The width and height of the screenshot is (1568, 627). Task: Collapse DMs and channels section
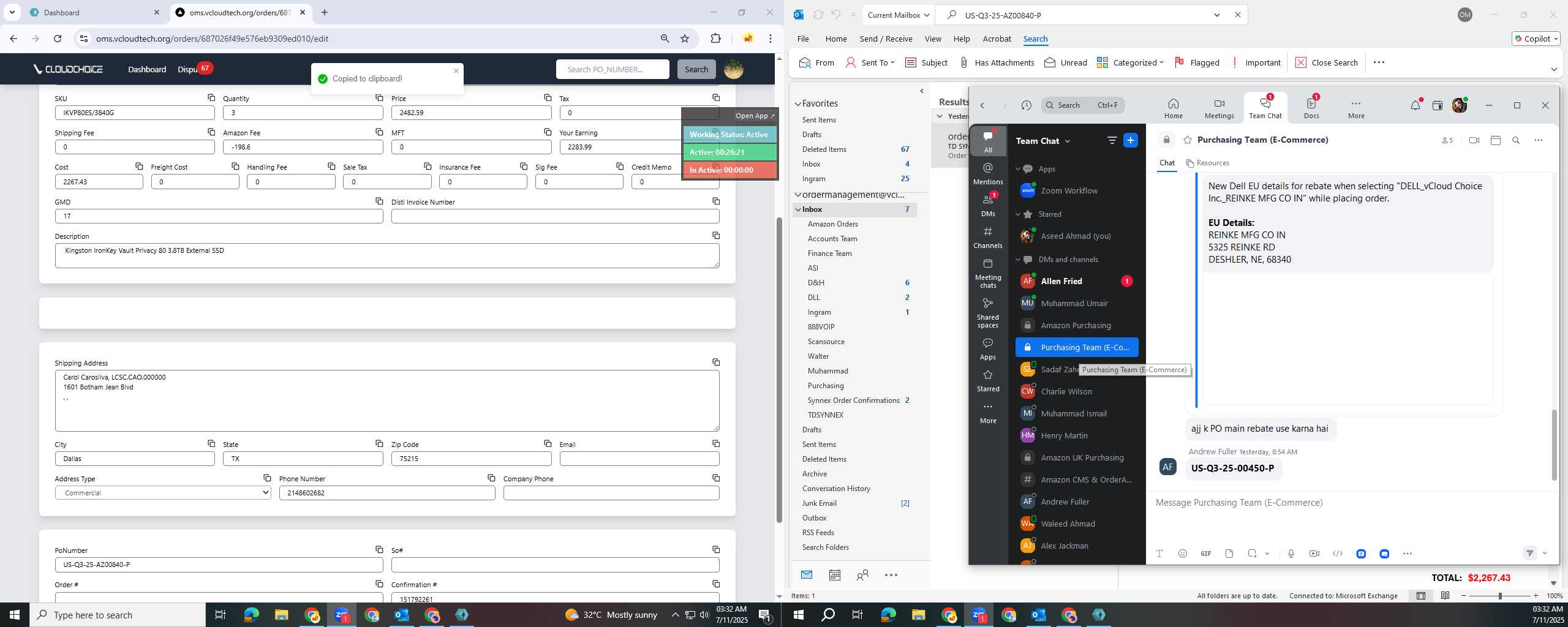tap(1018, 260)
